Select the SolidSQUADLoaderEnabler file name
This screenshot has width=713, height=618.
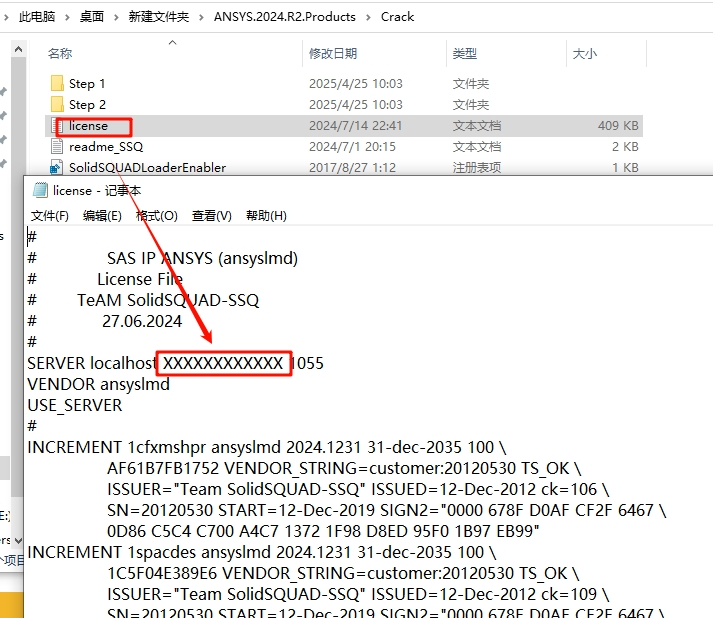[147, 167]
